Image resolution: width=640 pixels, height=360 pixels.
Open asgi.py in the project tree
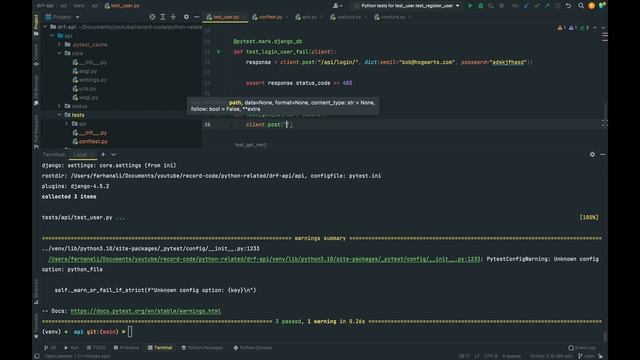[85, 71]
